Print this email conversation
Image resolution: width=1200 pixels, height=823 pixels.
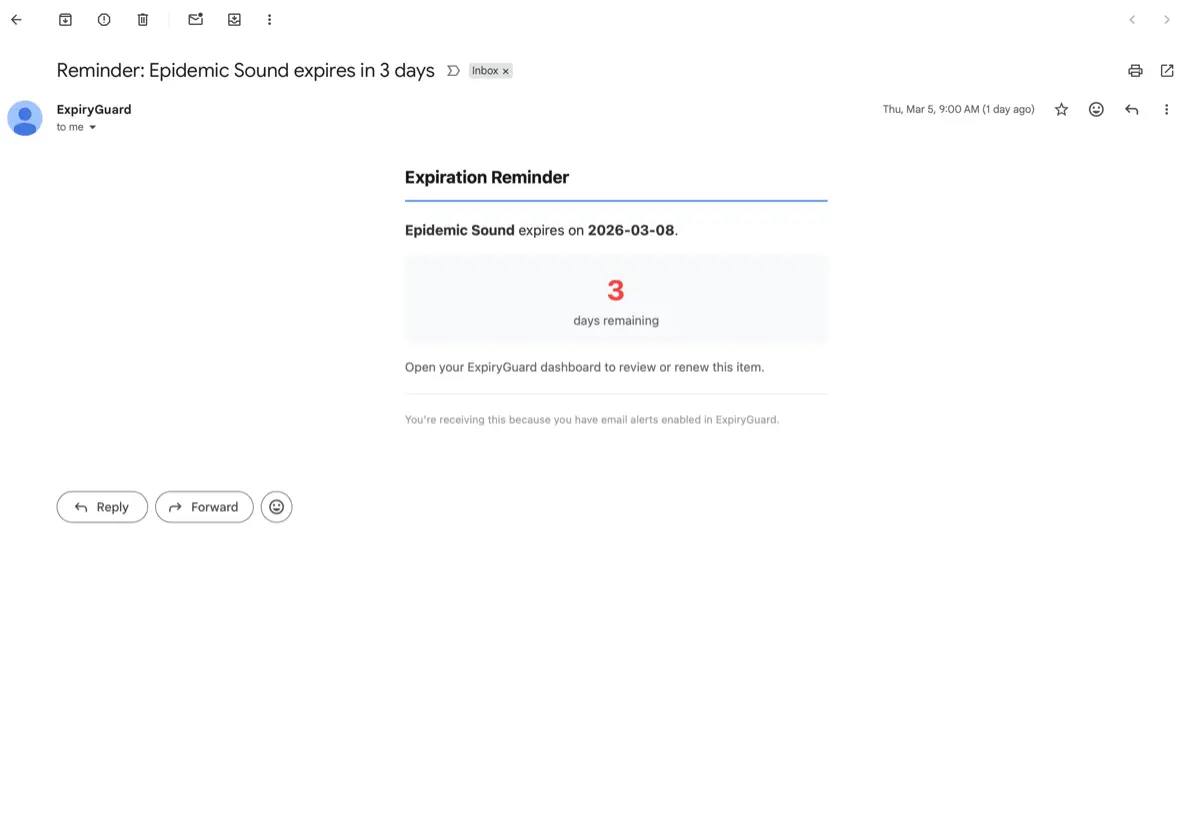1135,71
